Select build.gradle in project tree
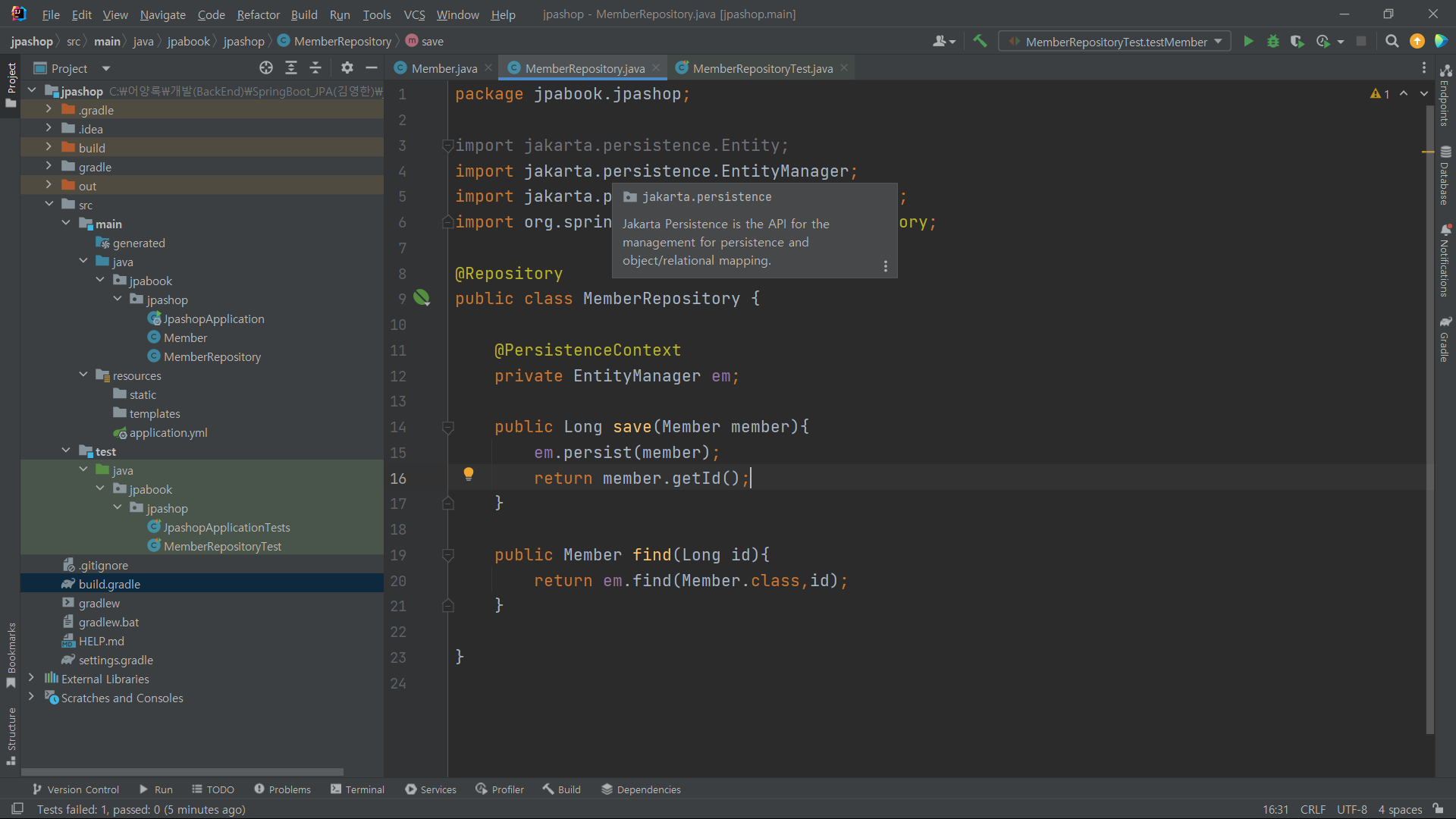This screenshot has height=819, width=1456. click(x=109, y=584)
